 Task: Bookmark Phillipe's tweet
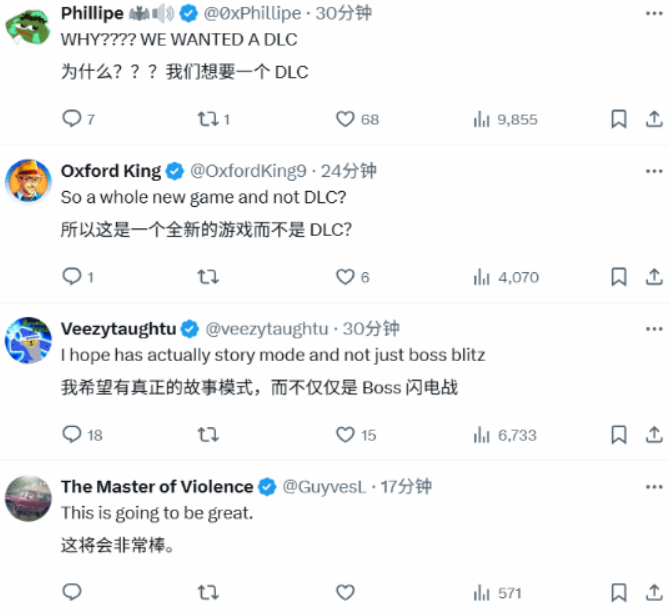click(619, 119)
